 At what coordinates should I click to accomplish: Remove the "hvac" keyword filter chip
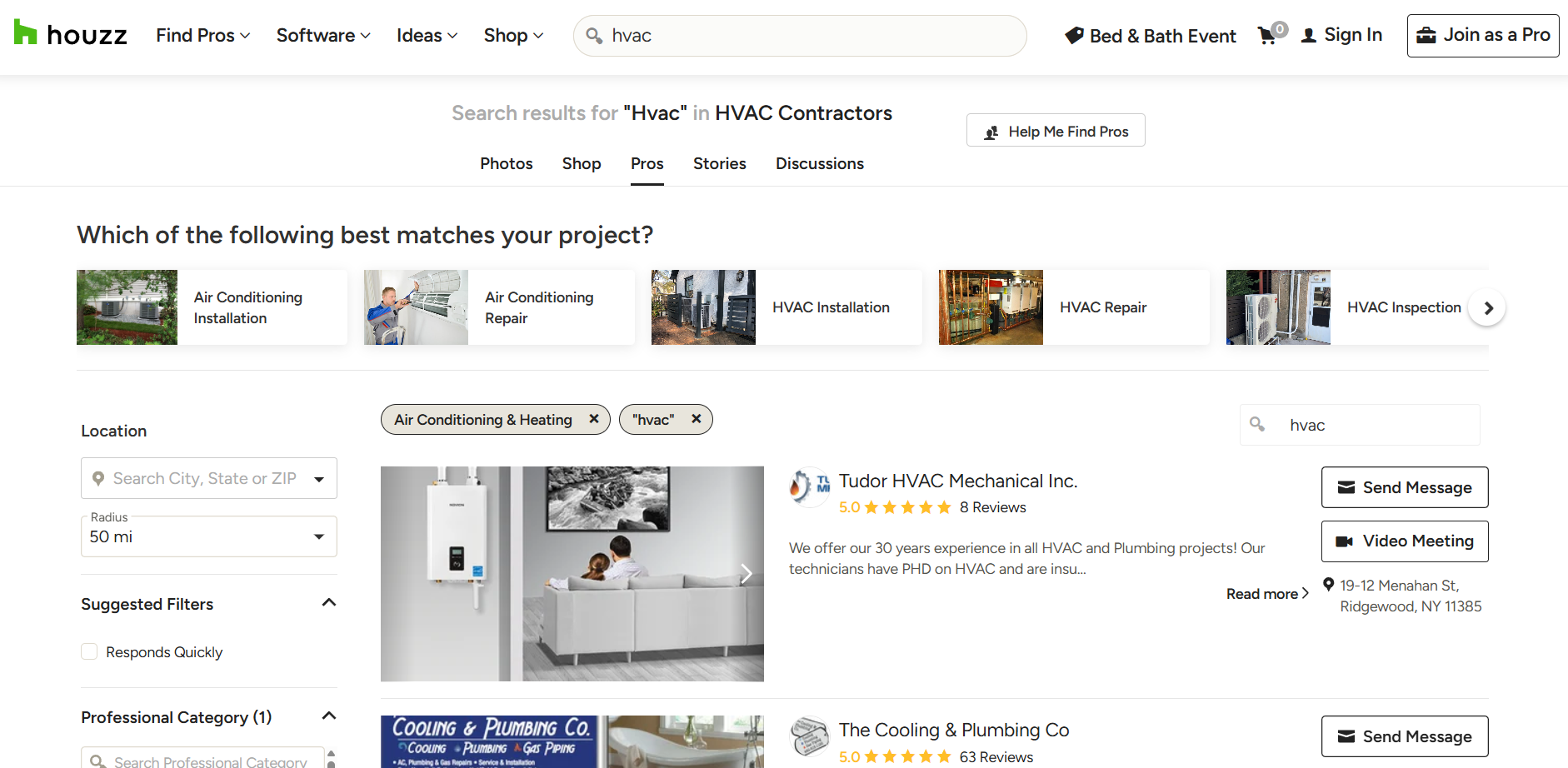[x=697, y=419]
